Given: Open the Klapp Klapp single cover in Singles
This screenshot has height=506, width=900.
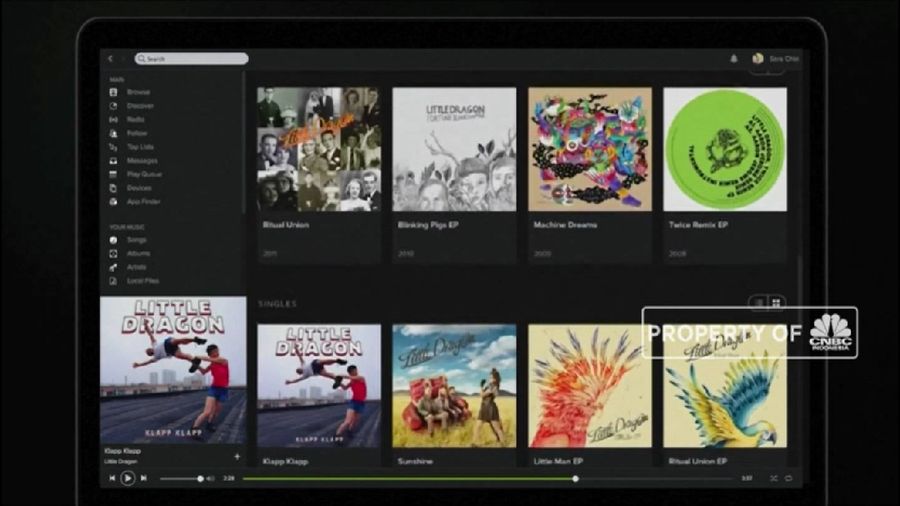Looking at the screenshot, I should [x=319, y=386].
